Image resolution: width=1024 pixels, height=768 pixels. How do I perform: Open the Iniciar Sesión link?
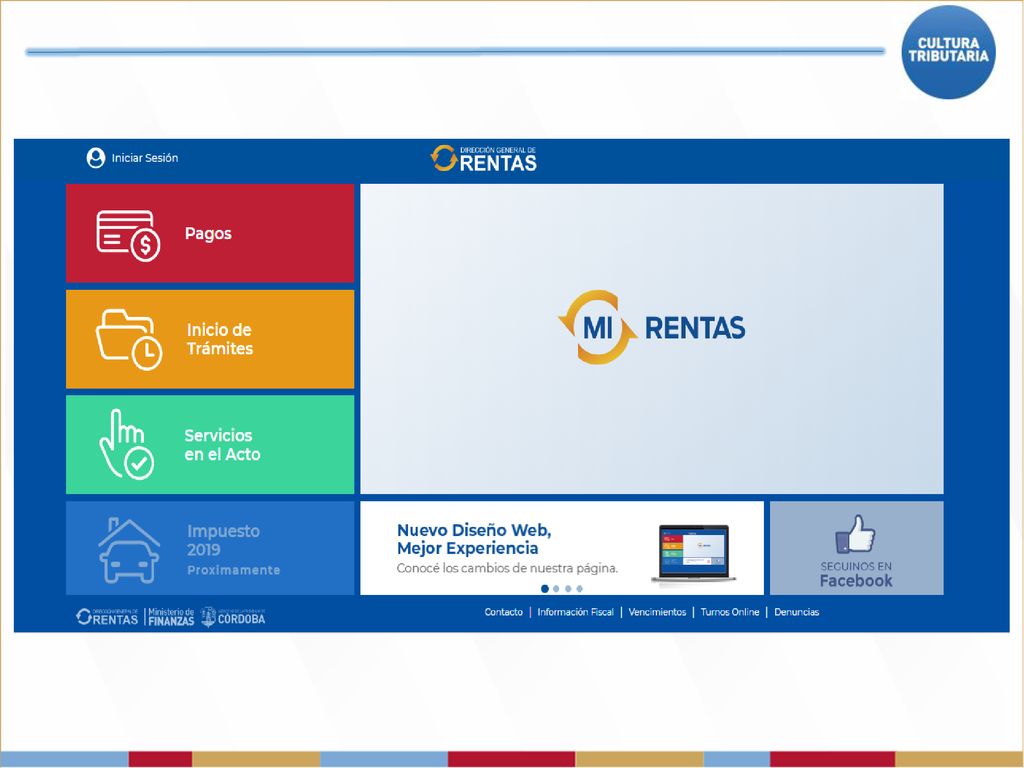tap(144, 158)
